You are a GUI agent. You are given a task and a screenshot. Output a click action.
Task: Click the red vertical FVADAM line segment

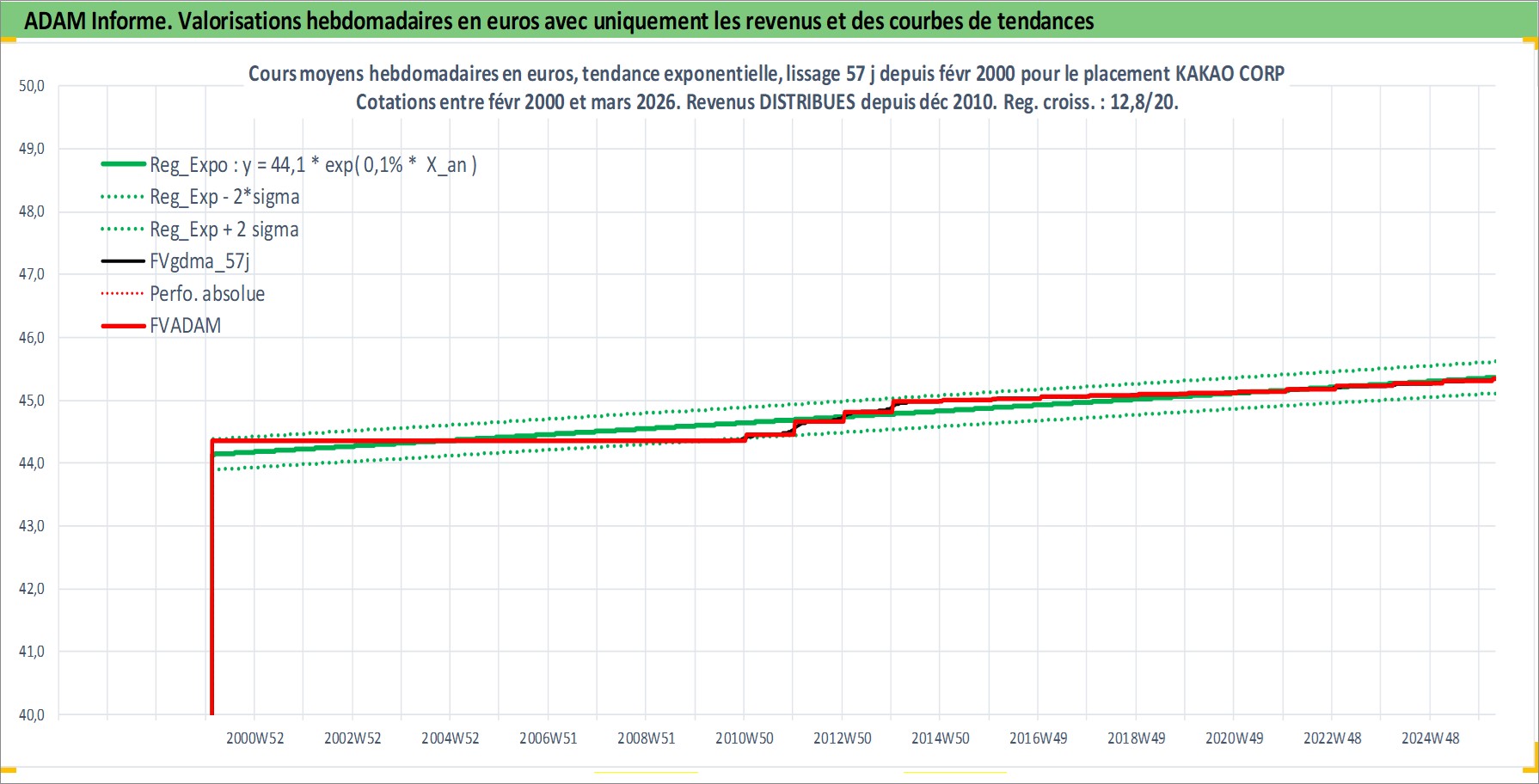click(x=212, y=578)
